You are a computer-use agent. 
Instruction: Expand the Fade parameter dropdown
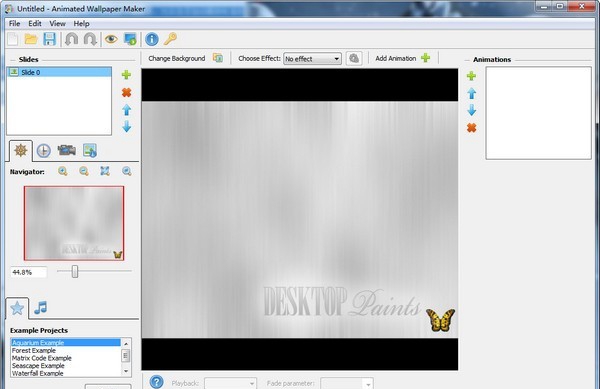pos(347,383)
